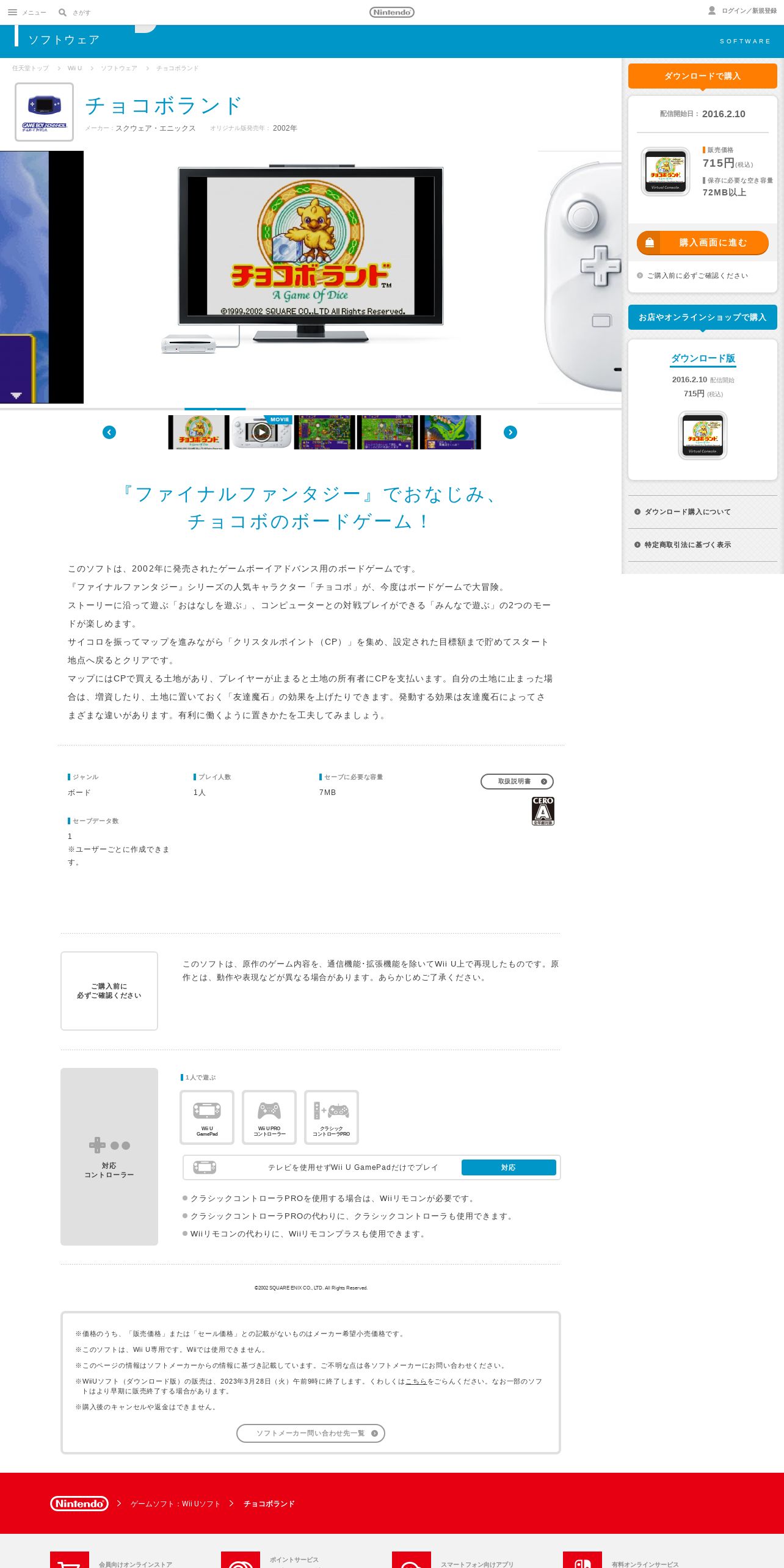Open the hamburger menu icon
Viewport: 784px width, 1568px height.
[x=12, y=12]
